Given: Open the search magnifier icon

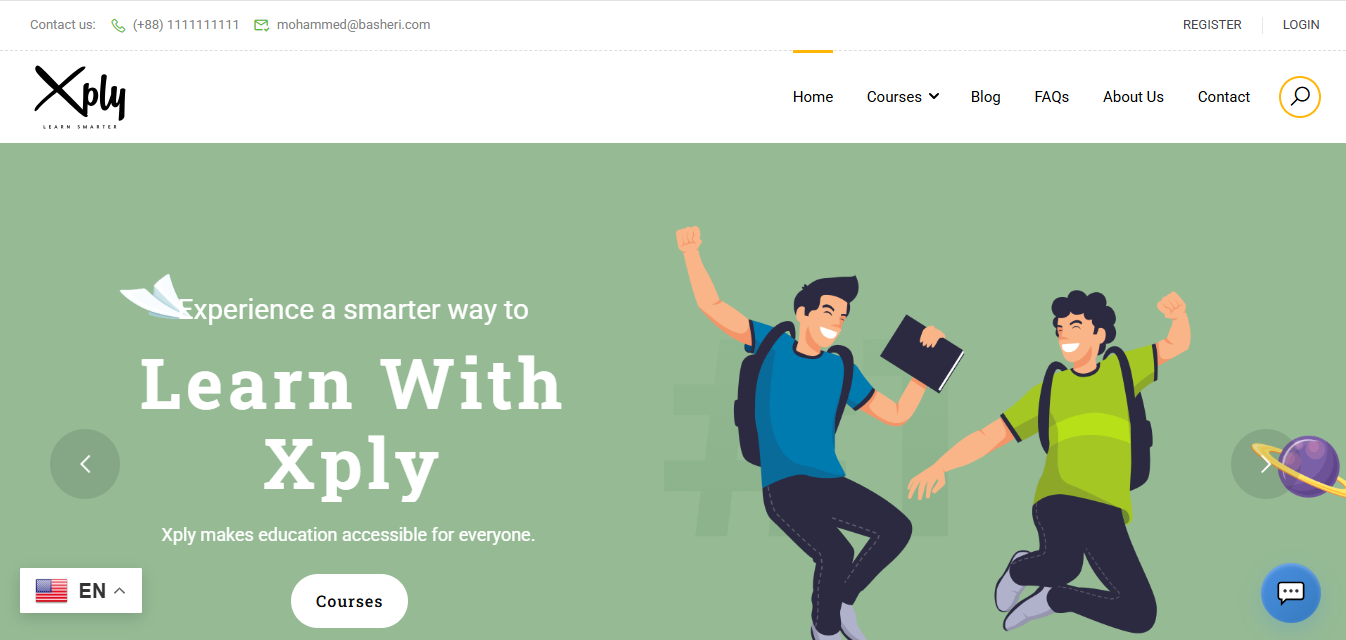Looking at the screenshot, I should [1299, 97].
